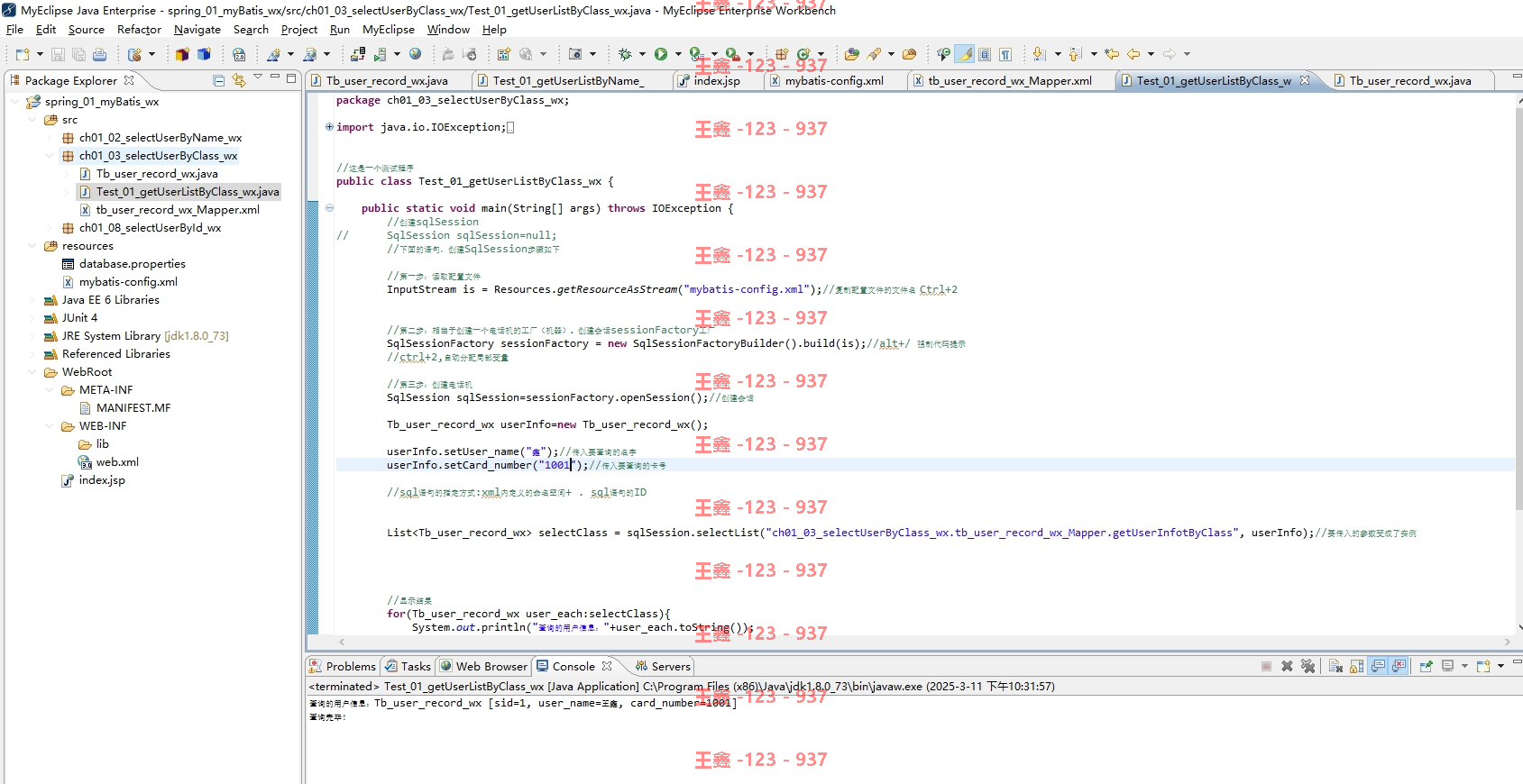Open the Run button dropdown arrow
The width and height of the screenshot is (1523, 784).
coord(678,54)
